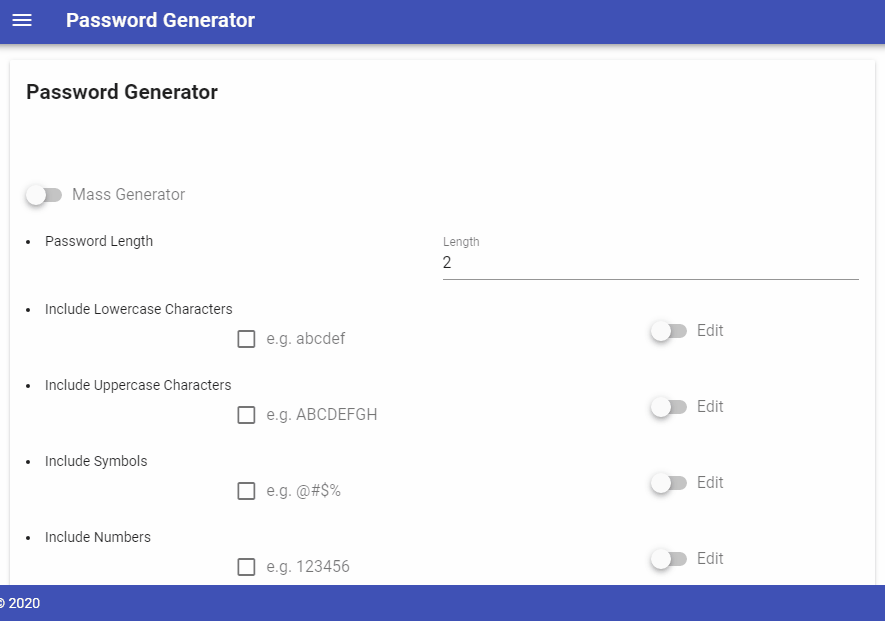Click the Password Generator app bar title
Image resolution: width=885 pixels, height=621 pixels.
point(160,20)
